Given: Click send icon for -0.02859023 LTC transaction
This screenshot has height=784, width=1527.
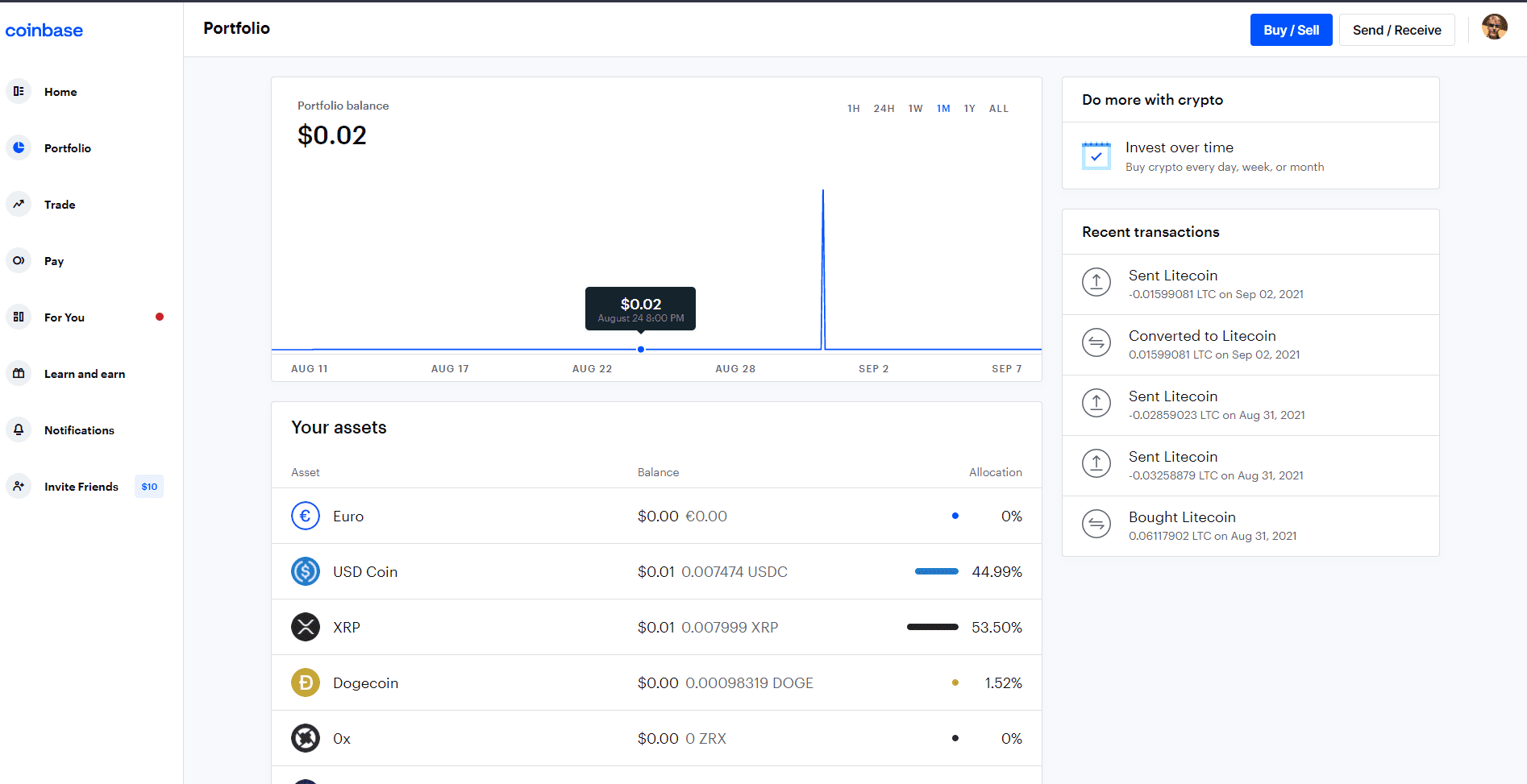Looking at the screenshot, I should pyautogui.click(x=1096, y=403).
